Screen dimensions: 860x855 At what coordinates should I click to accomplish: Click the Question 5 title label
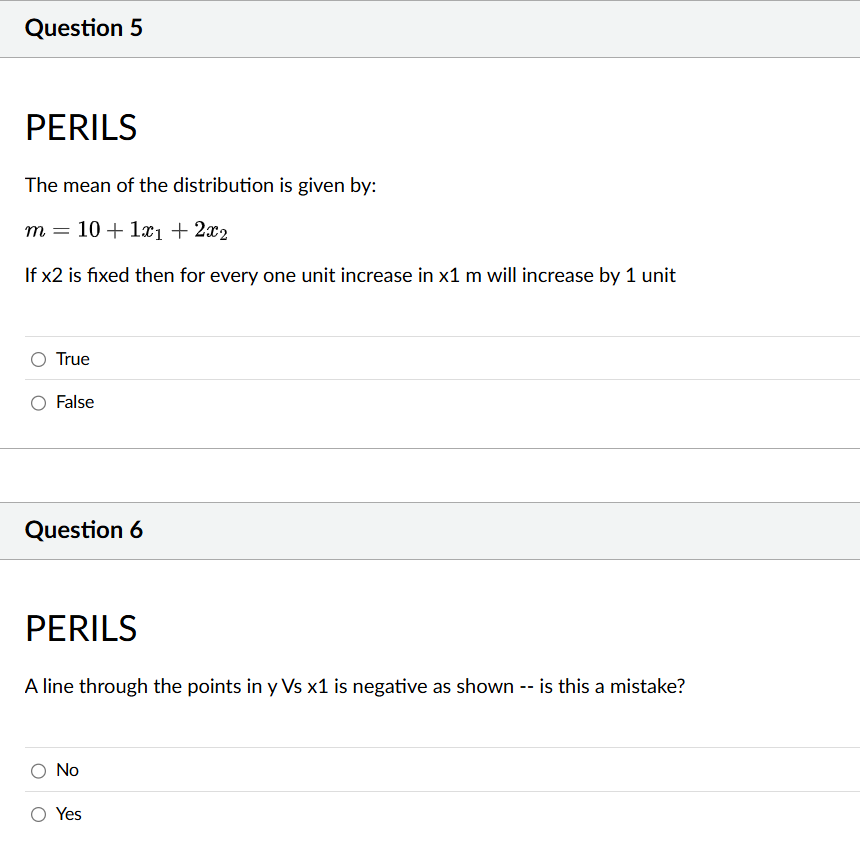tap(83, 28)
